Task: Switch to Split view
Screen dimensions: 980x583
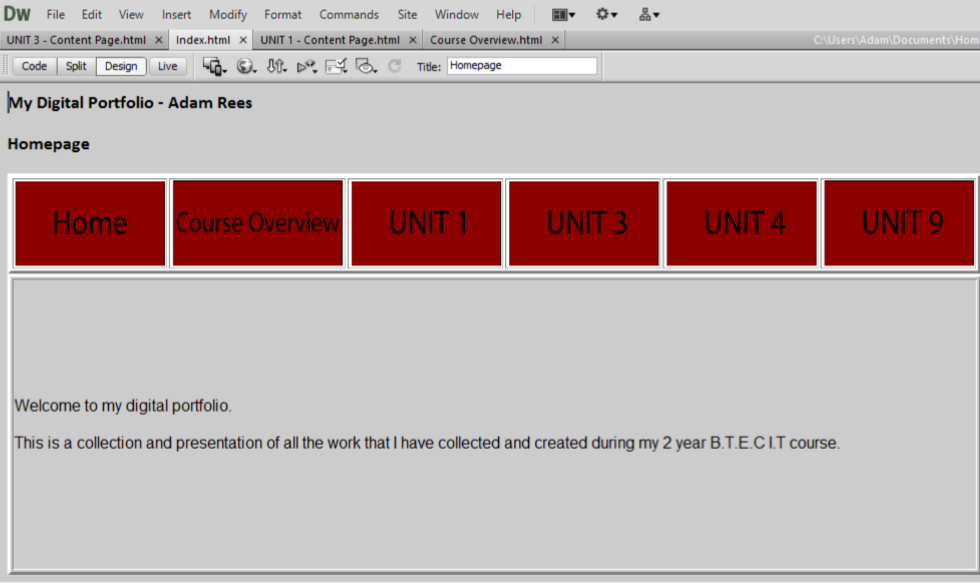Action: 76,66
